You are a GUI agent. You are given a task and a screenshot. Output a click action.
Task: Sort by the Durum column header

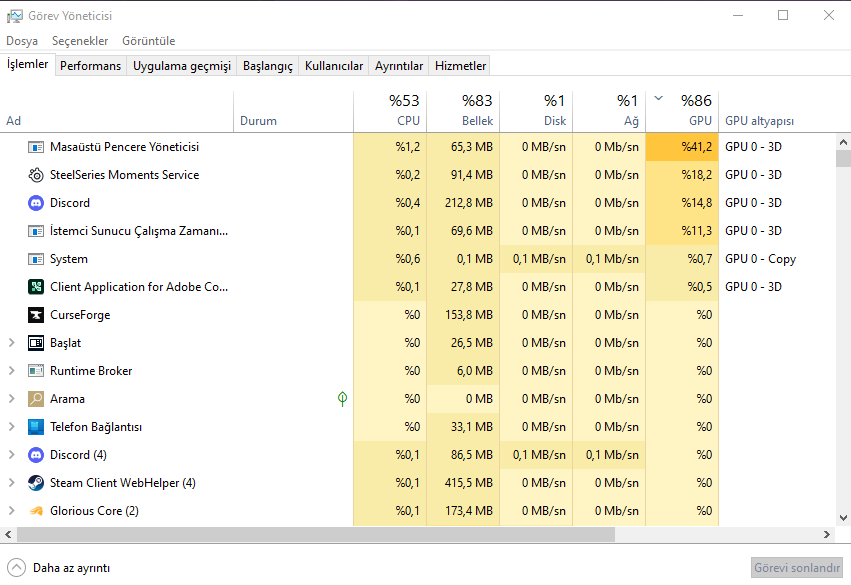click(x=294, y=112)
